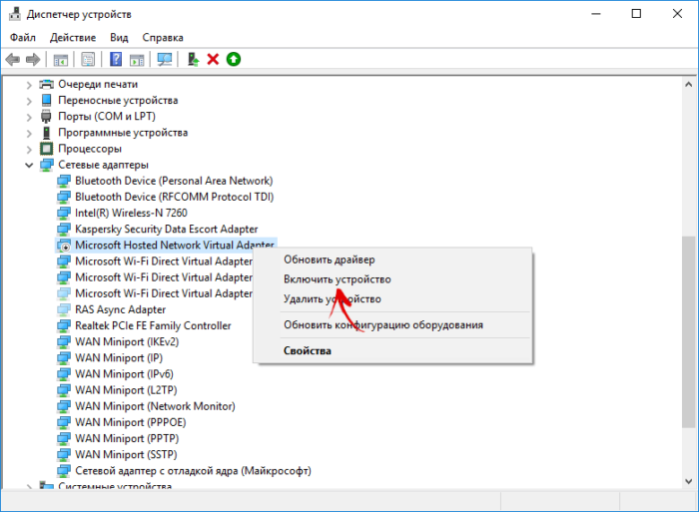699x512 pixels.
Task: Select Bluetooth Device (RFCOMM Protocol TDI)
Action: (x=174, y=197)
